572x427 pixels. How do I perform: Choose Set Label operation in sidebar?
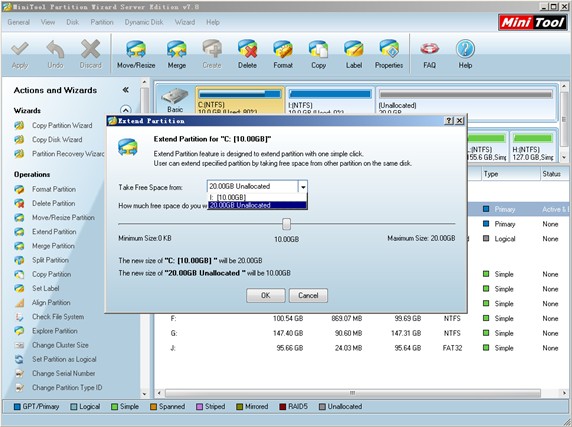37,288
